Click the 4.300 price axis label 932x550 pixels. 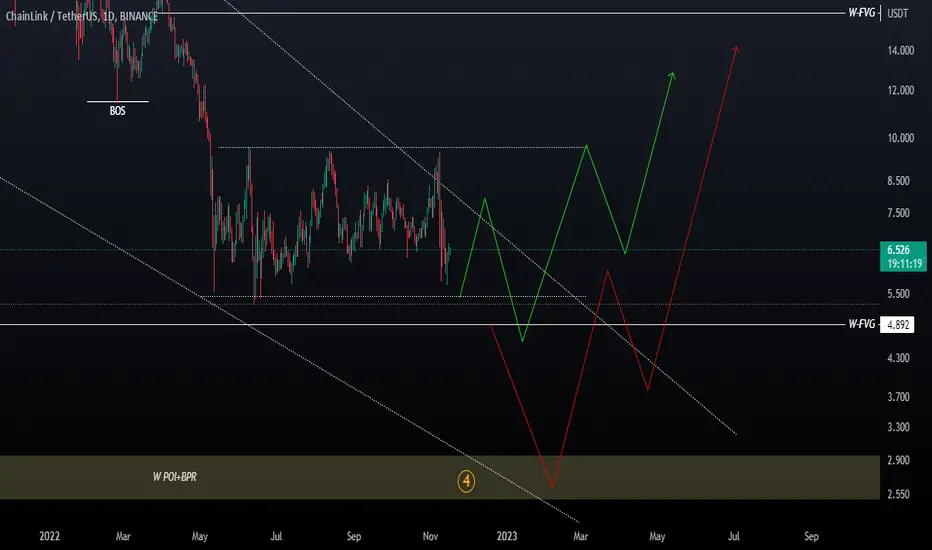[898, 358]
